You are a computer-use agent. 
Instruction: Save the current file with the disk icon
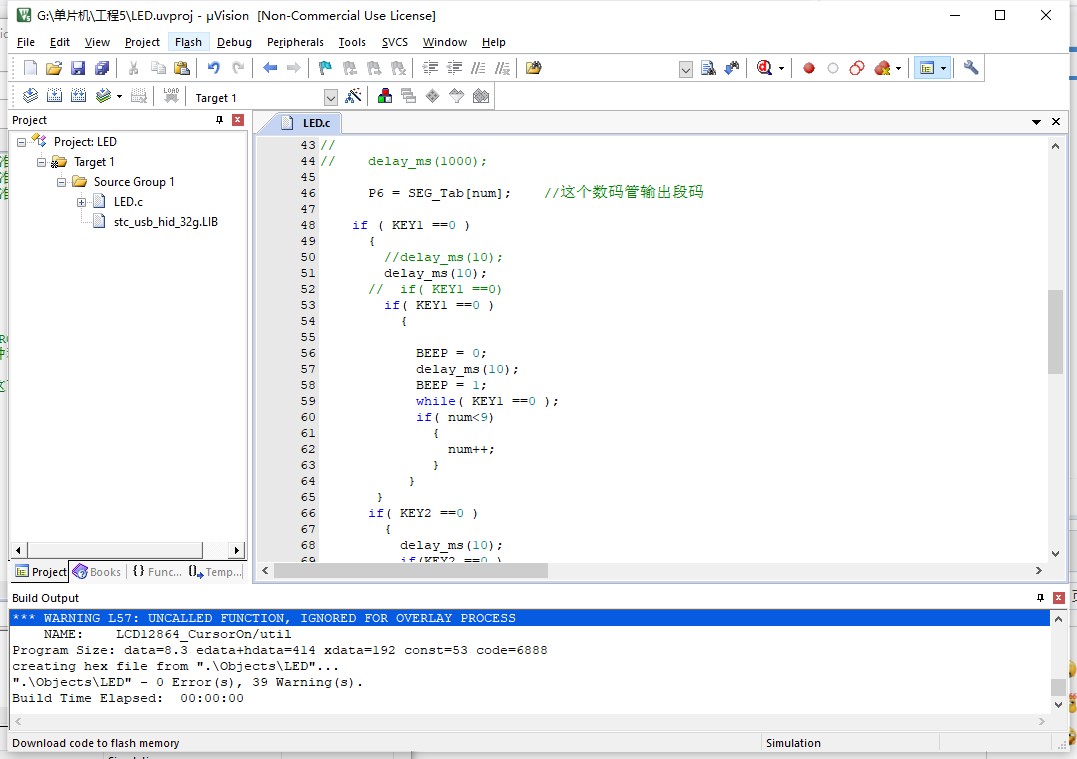coord(78,68)
